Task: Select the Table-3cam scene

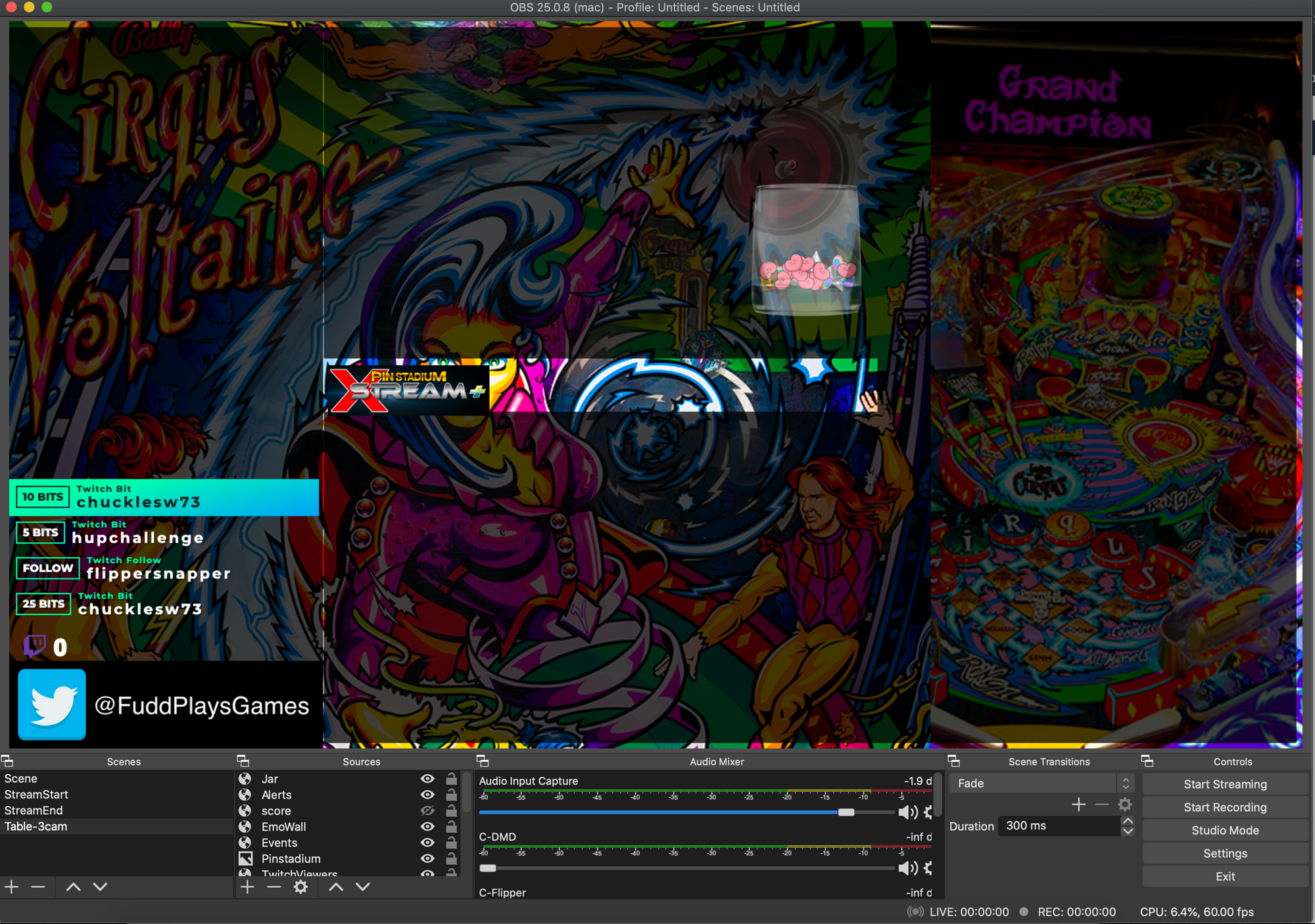Action: (x=116, y=827)
